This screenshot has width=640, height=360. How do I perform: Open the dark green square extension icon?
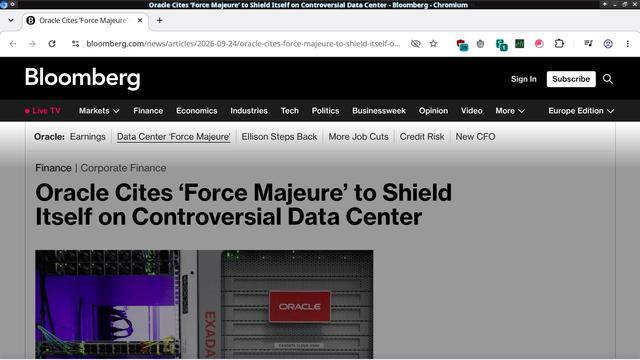pyautogui.click(x=520, y=44)
